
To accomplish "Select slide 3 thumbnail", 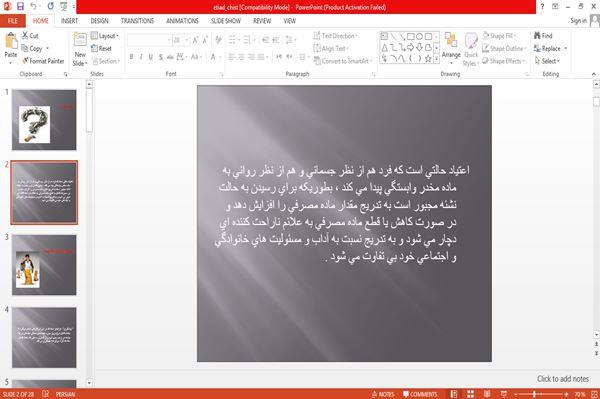I will click(x=44, y=265).
